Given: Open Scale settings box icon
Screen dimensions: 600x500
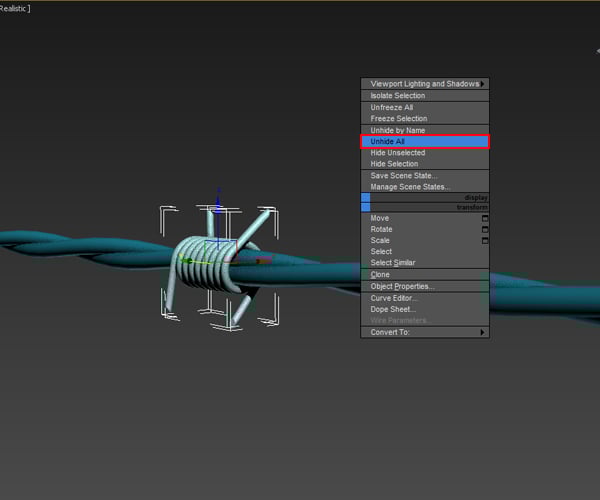Looking at the screenshot, I should 485,240.
